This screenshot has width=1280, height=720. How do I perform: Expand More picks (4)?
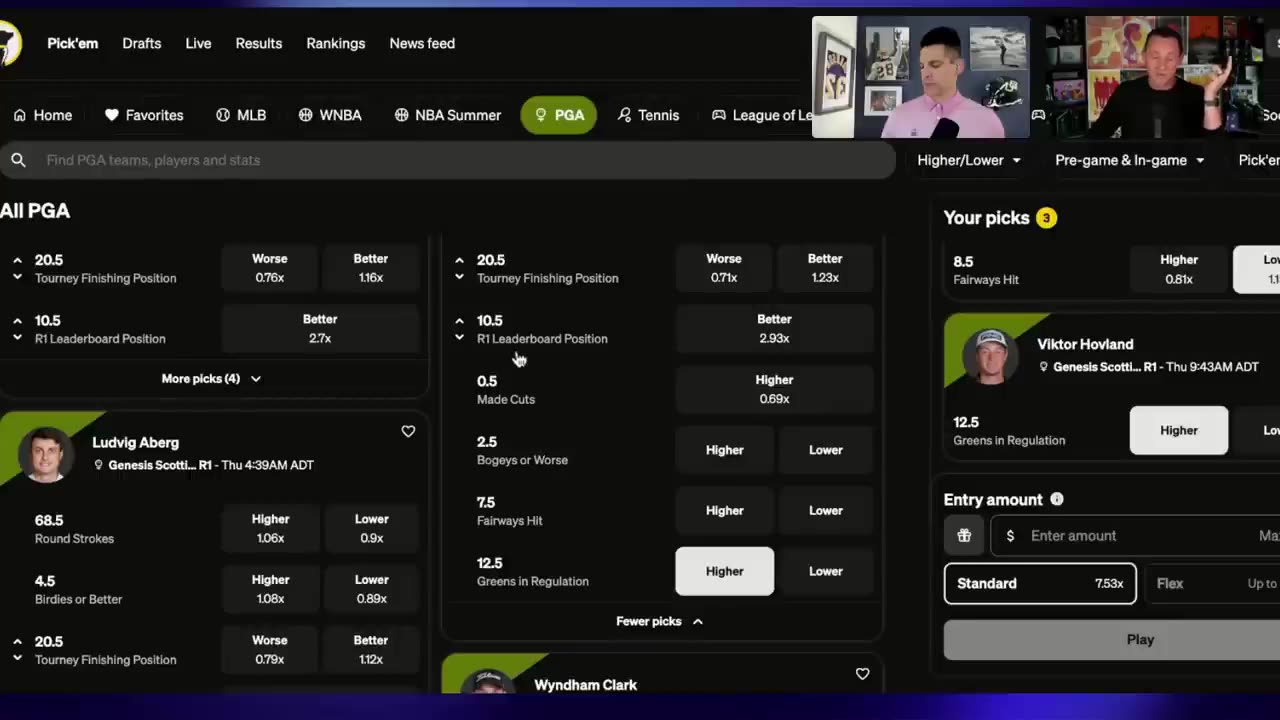(x=211, y=379)
